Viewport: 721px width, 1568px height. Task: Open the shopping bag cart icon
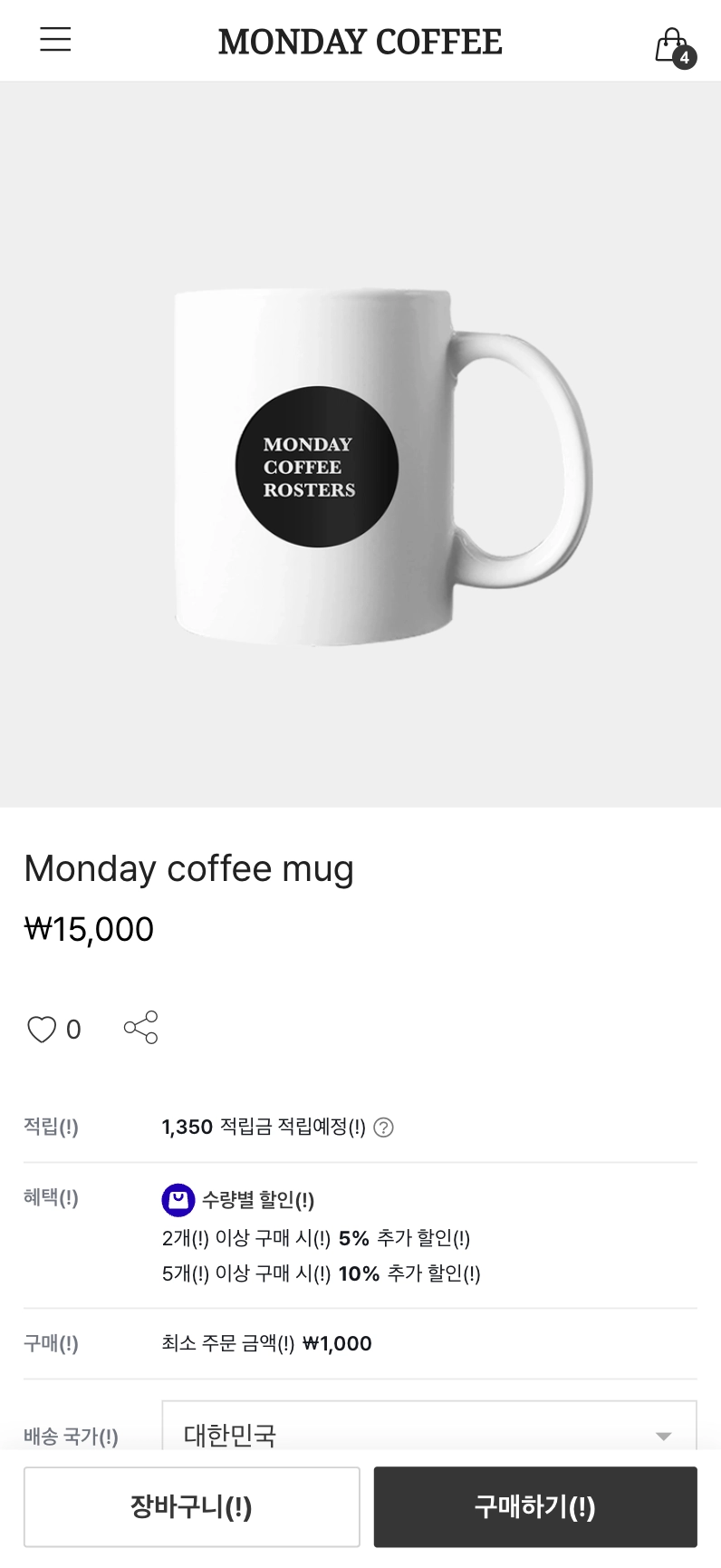[x=672, y=45]
